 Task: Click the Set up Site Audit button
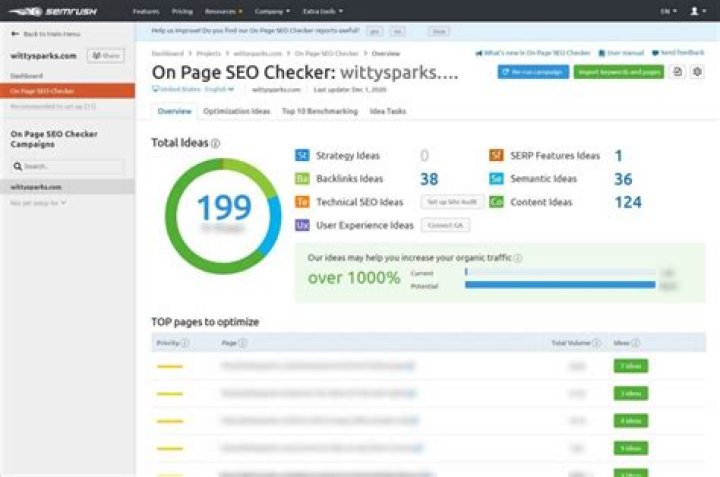(x=452, y=202)
